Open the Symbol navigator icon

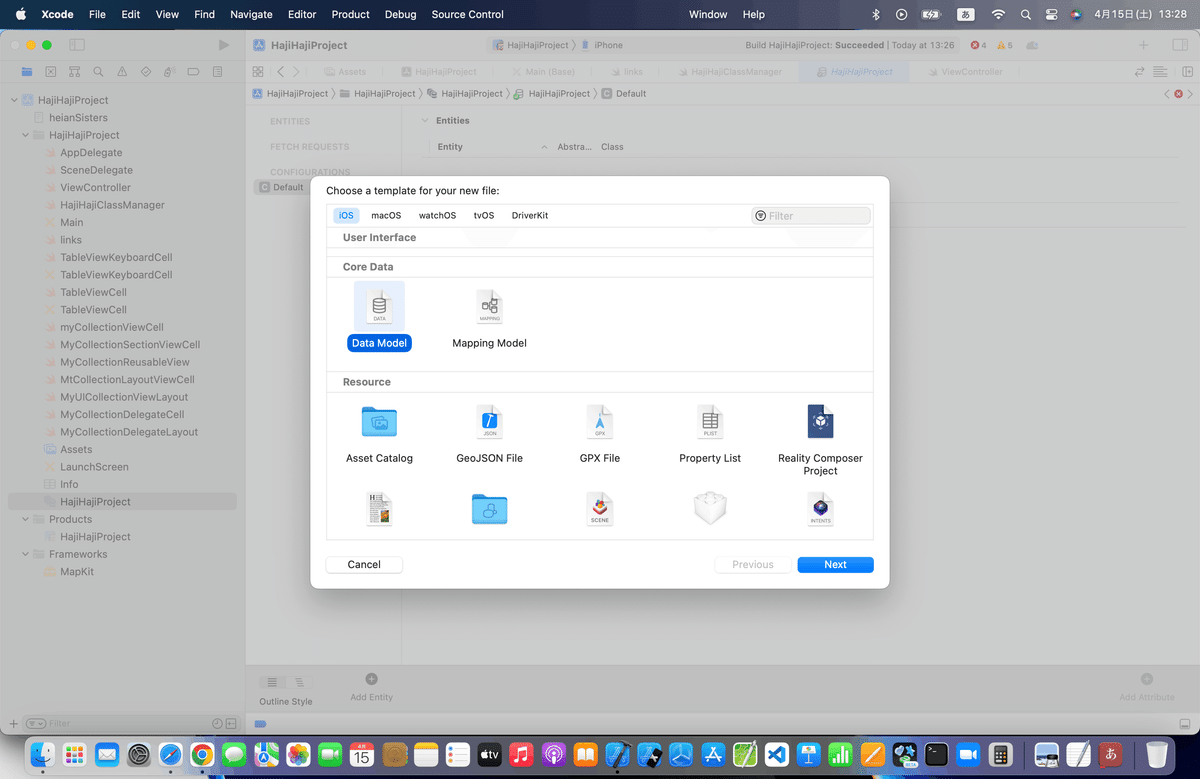[75, 72]
